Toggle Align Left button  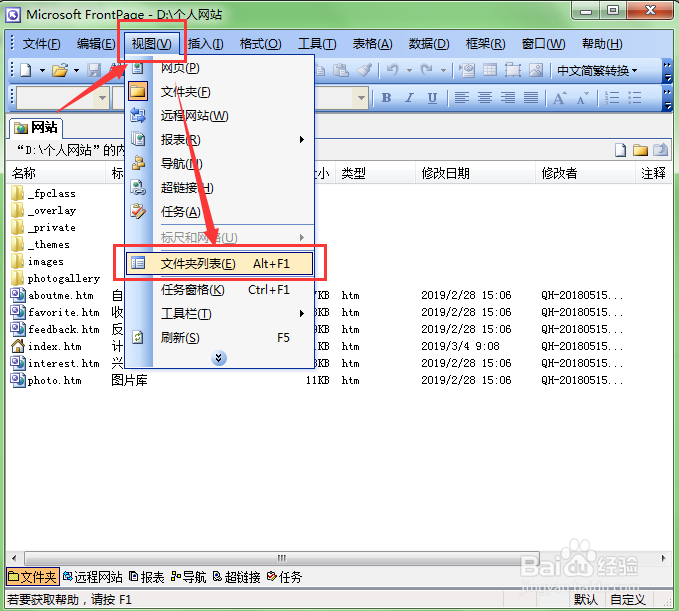[462, 98]
